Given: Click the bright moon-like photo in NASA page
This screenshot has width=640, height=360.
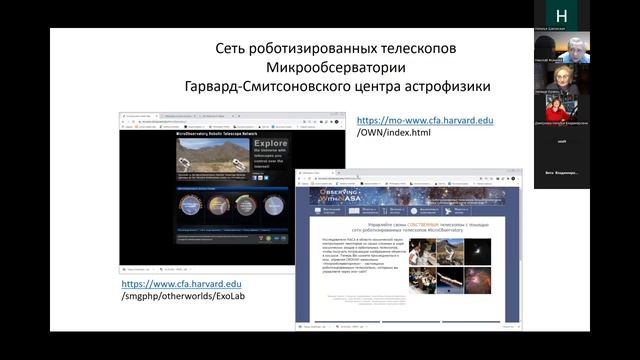Looking at the screenshot, I should tap(478, 252).
